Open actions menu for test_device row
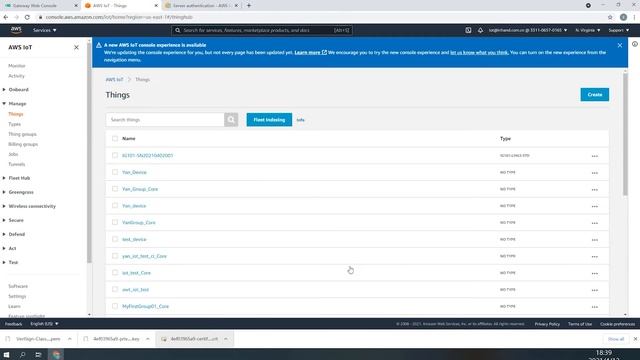Screen dimensions: 640x360 [595, 240]
